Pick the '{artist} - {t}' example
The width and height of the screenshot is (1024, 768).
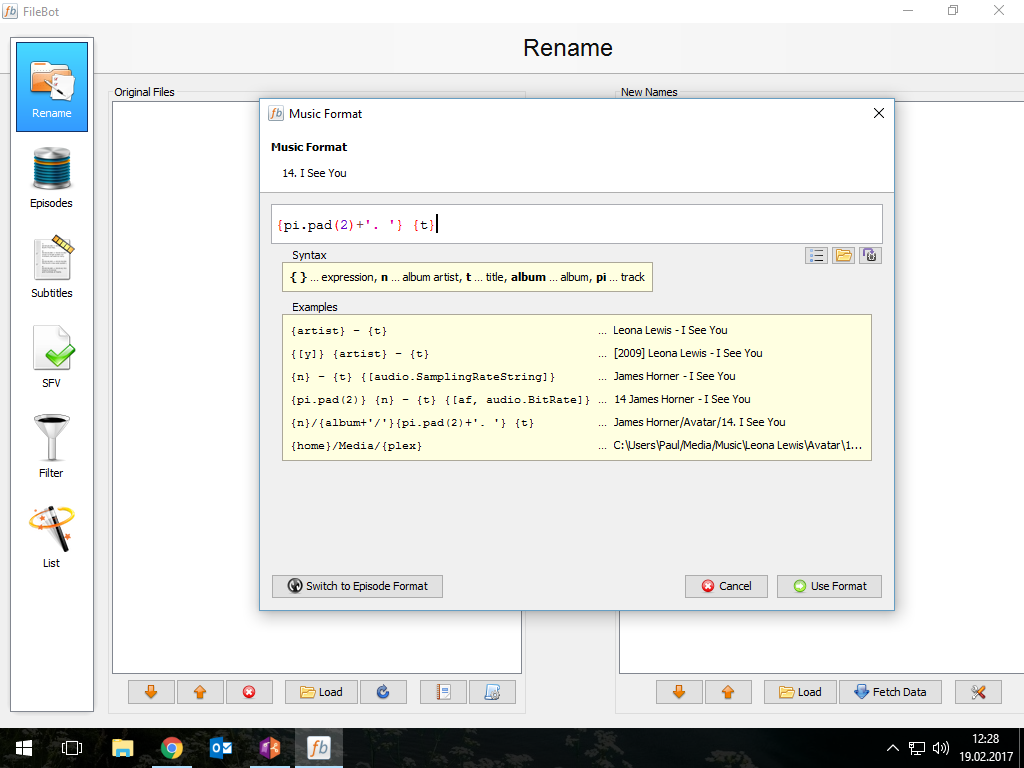tap(339, 331)
